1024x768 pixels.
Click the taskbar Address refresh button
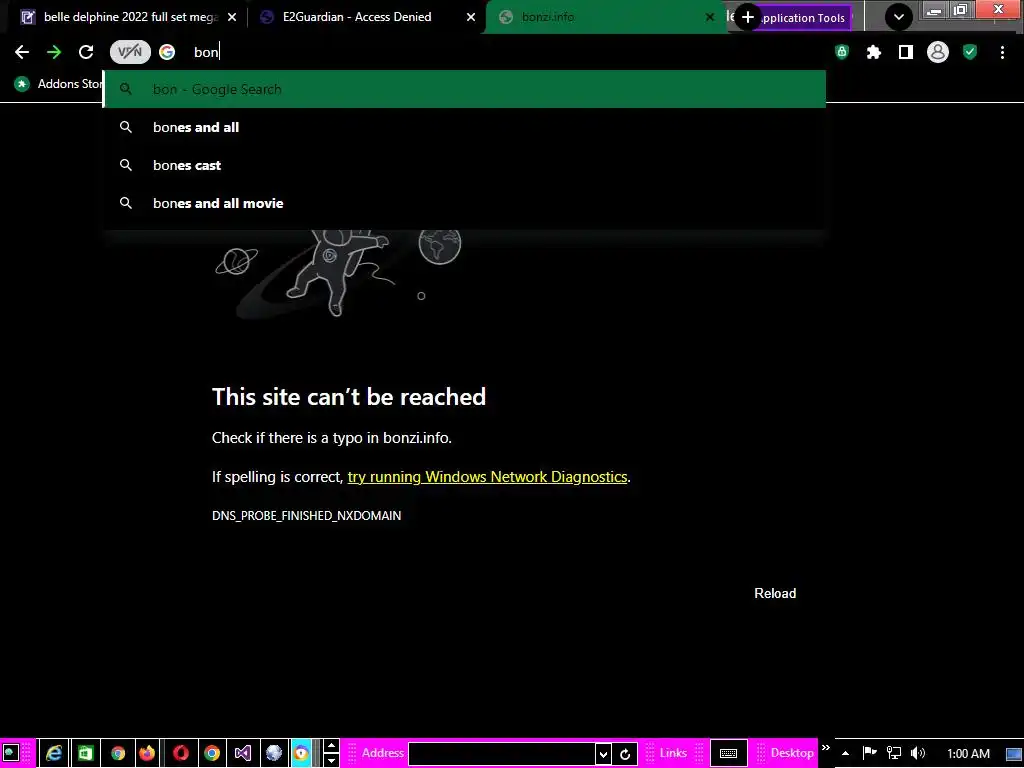click(x=625, y=754)
